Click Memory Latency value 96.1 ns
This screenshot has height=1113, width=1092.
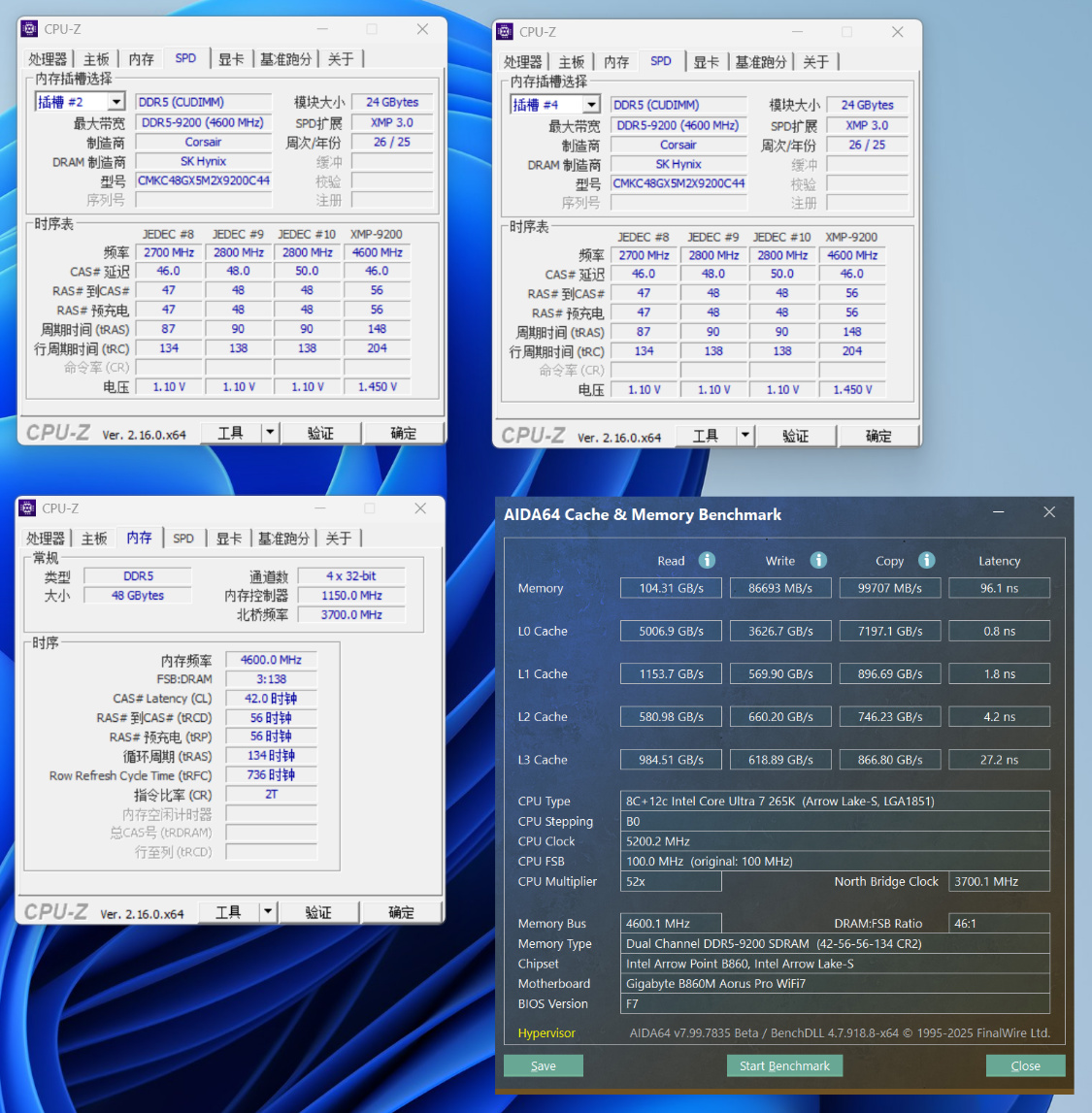click(x=999, y=588)
